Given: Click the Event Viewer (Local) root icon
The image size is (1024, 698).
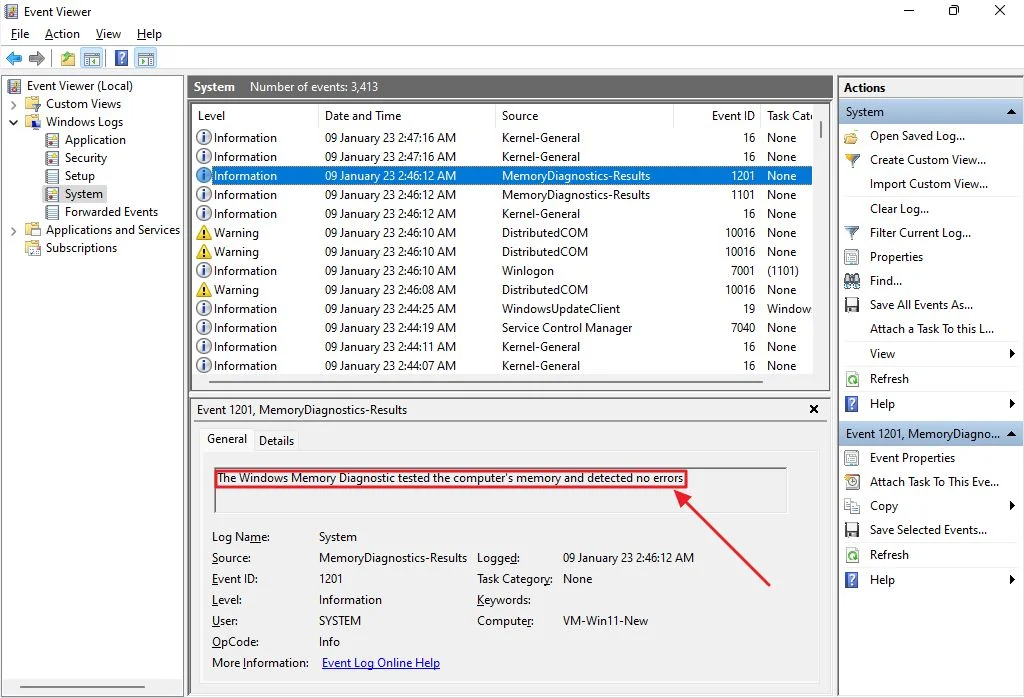Looking at the screenshot, I should (14, 86).
